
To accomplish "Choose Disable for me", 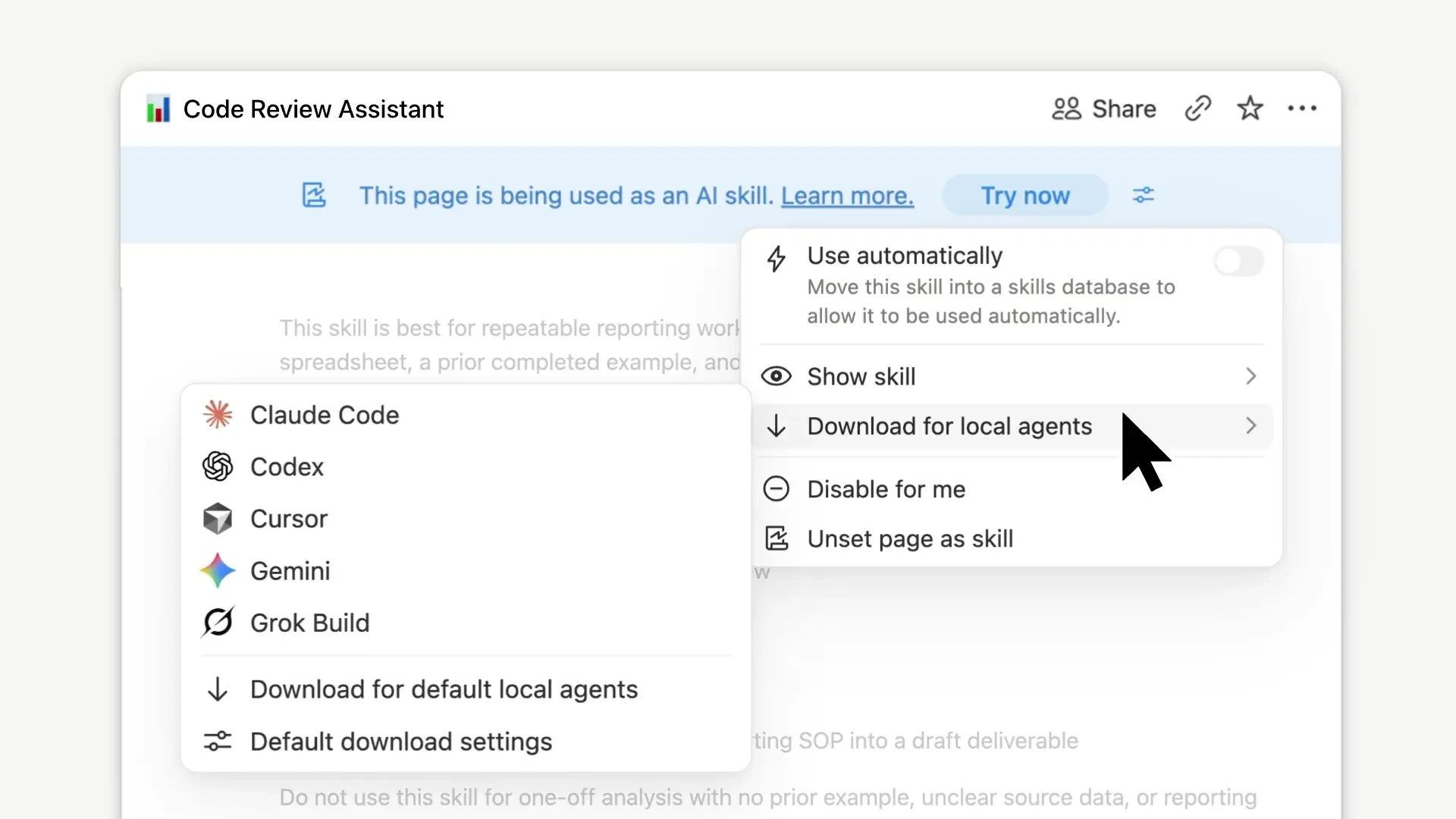I will pyautogui.click(x=1012, y=489).
